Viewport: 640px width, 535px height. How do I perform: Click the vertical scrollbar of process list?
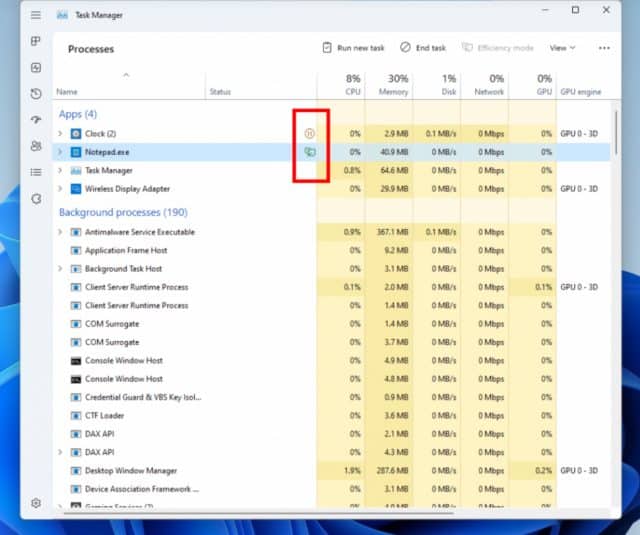[616, 133]
